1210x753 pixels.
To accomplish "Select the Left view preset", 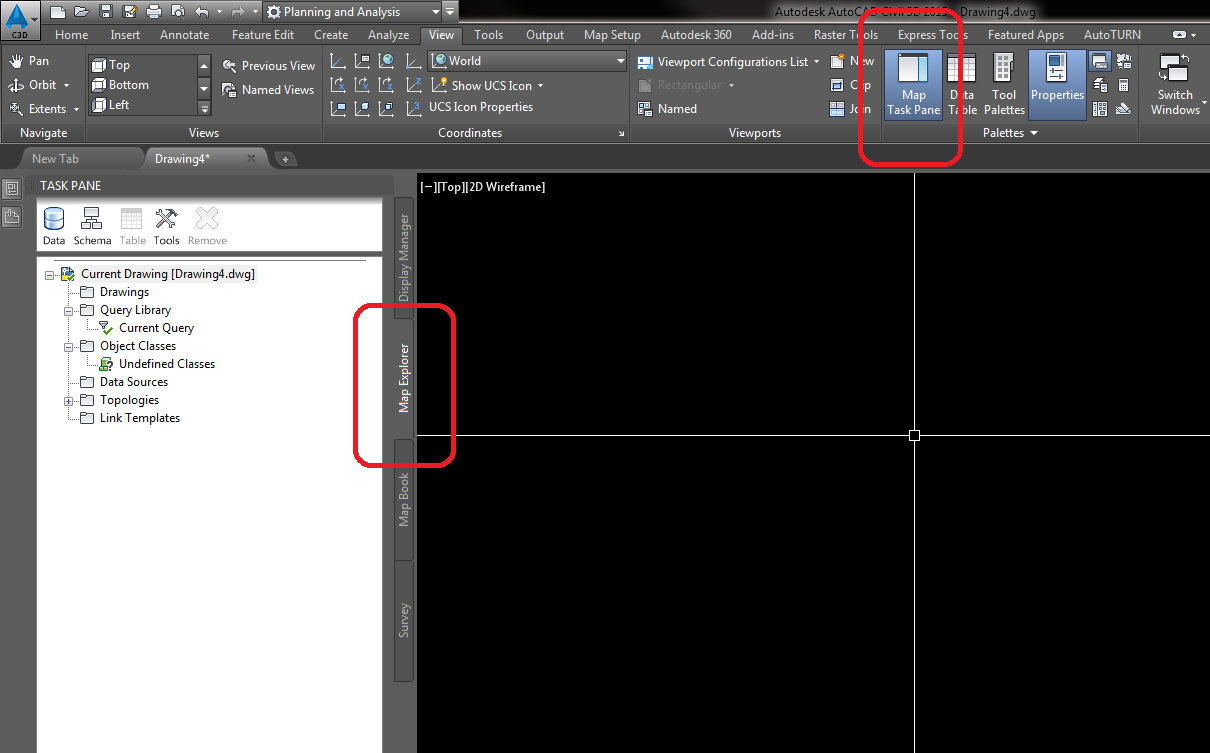I will tap(141, 105).
